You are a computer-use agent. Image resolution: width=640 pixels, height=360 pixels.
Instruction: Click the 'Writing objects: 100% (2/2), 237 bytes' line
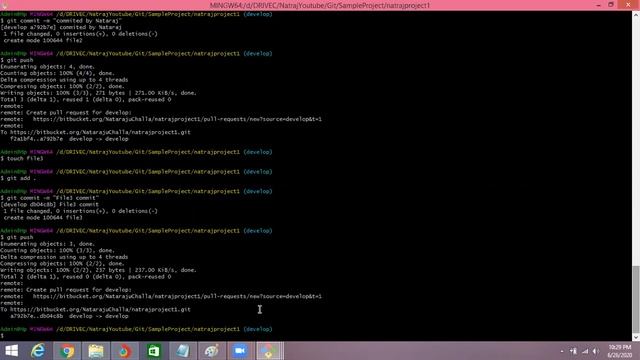(x=98, y=270)
